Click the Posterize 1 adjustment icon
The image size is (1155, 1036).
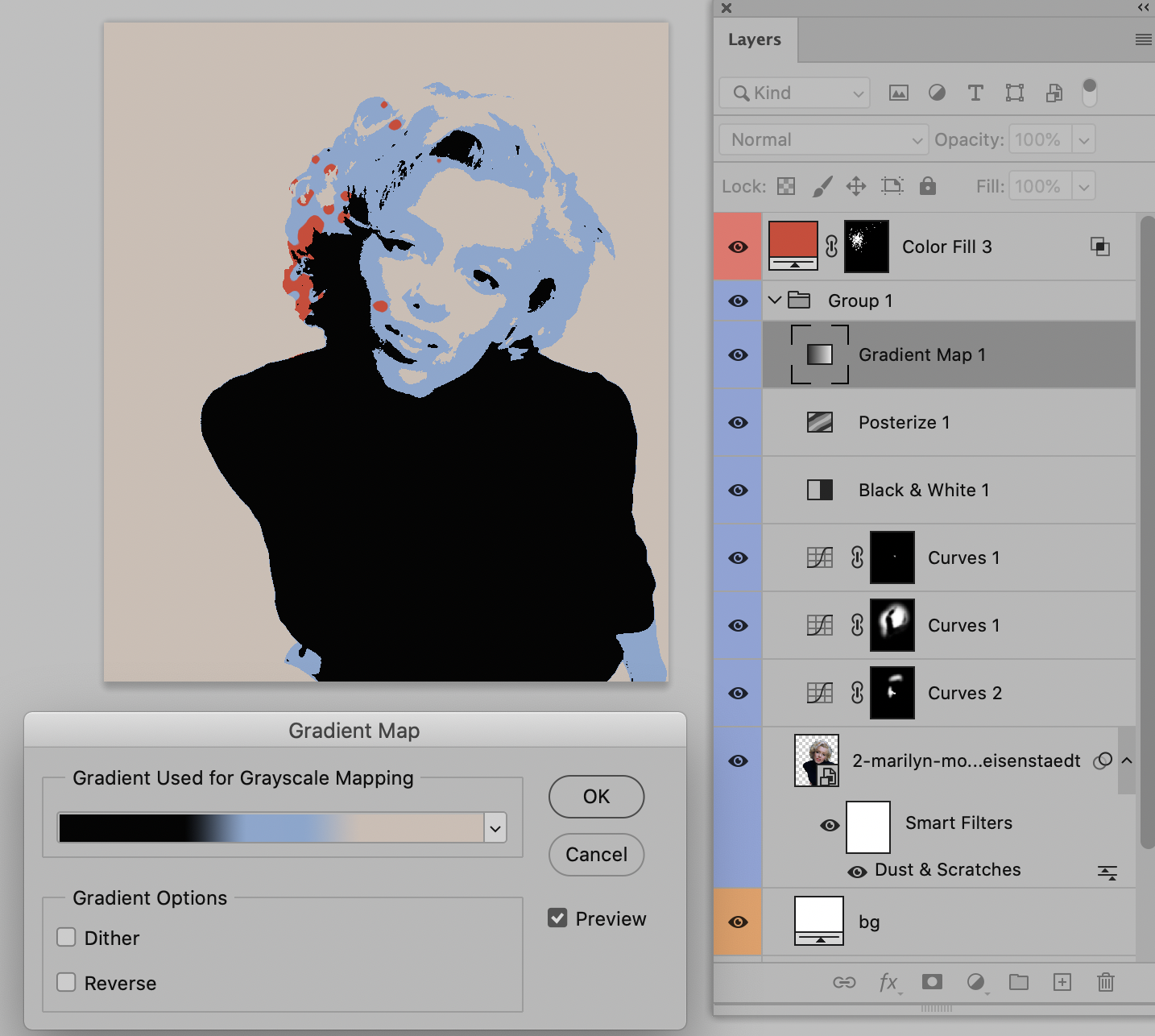pos(820,422)
